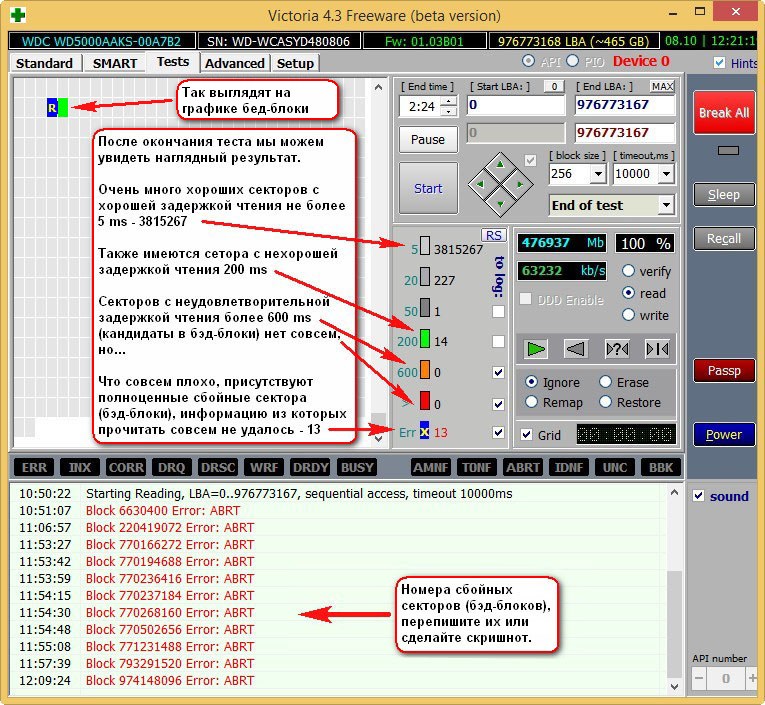Click the blue Err block marker

pos(424,431)
